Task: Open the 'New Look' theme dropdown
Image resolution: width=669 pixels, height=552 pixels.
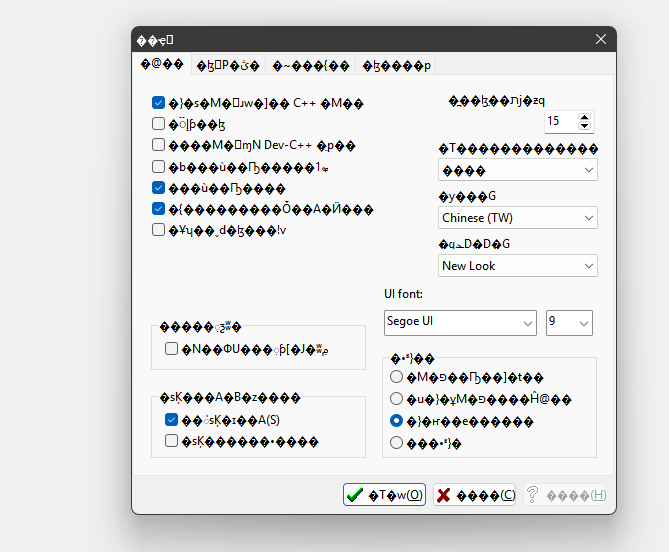Action: coord(518,265)
